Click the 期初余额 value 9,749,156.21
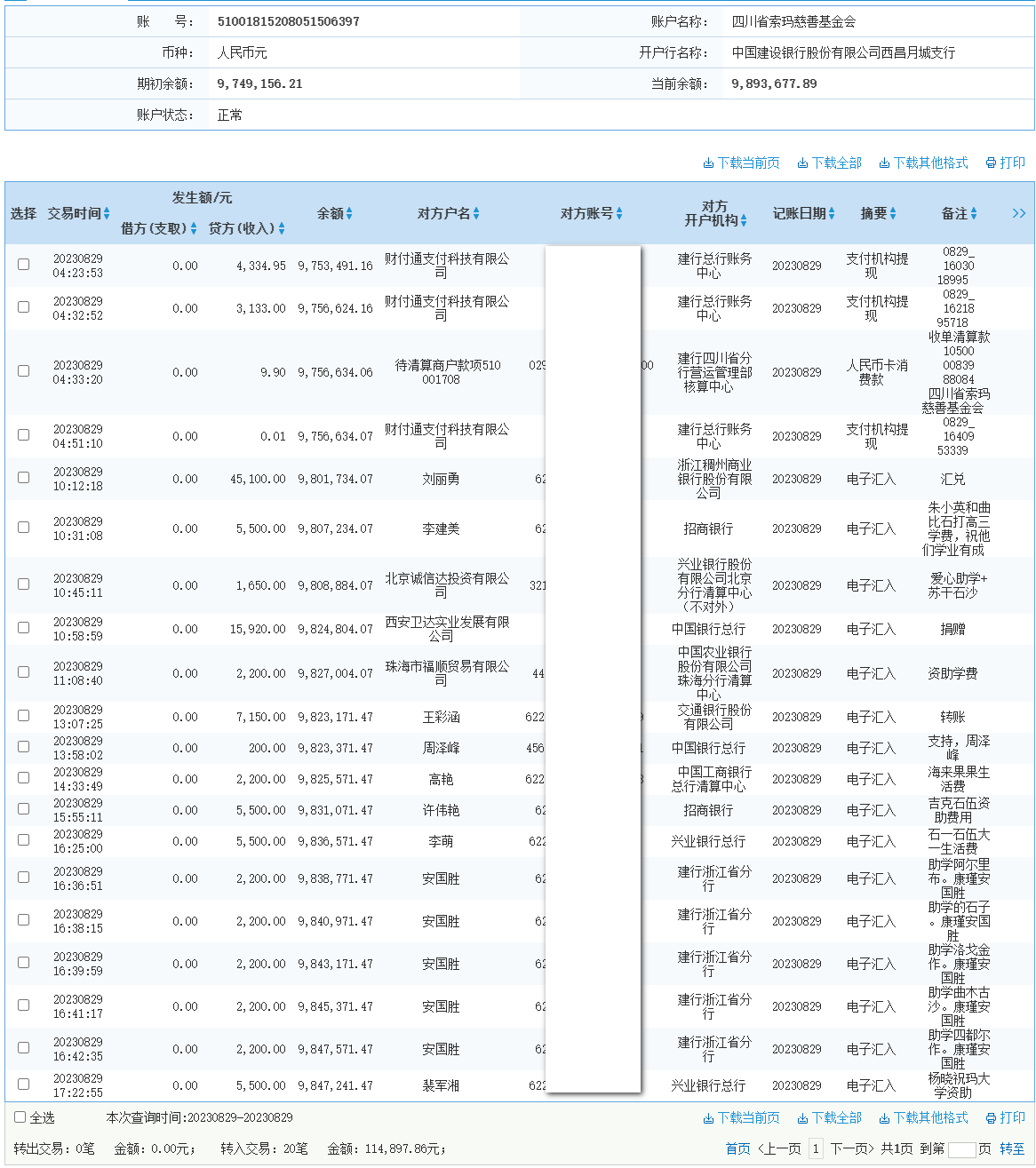The height and width of the screenshot is (1168, 1036). pos(259,83)
